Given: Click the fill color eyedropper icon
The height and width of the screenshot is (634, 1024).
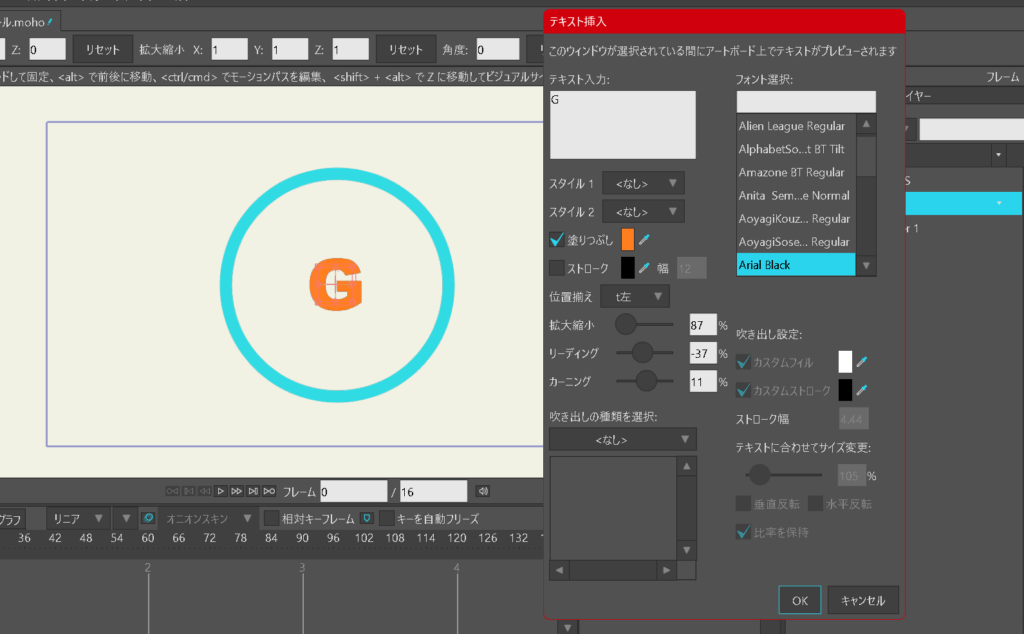Looking at the screenshot, I should 645,240.
